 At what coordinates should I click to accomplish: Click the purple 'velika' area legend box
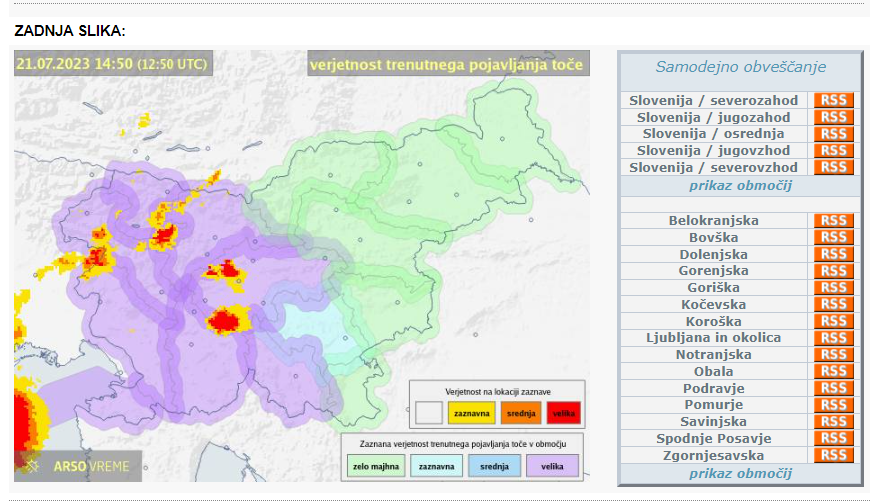pos(552,465)
